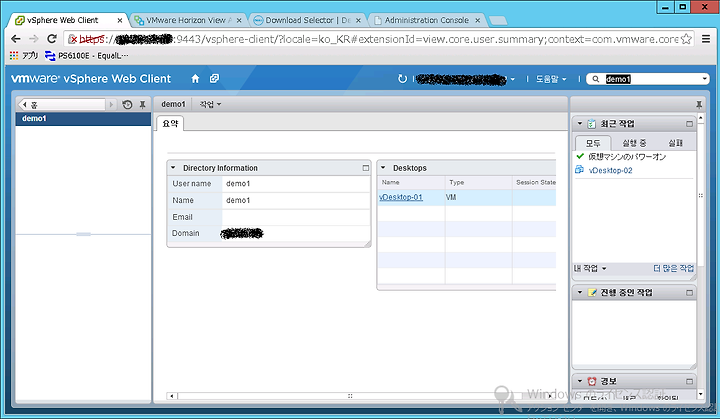This screenshot has height=419, width=720.
Task: Open vDesktop-02 in recent tasks
Action: click(610, 170)
